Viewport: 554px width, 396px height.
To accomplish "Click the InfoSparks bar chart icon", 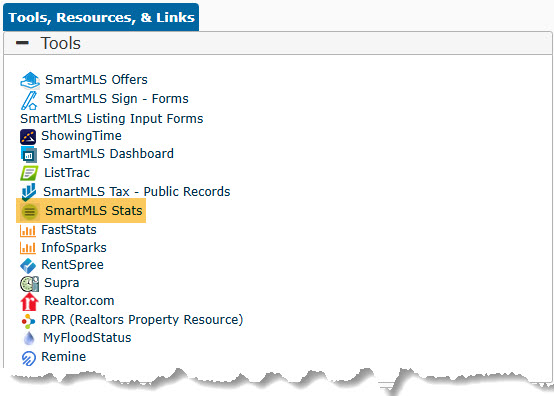I will click(28, 248).
